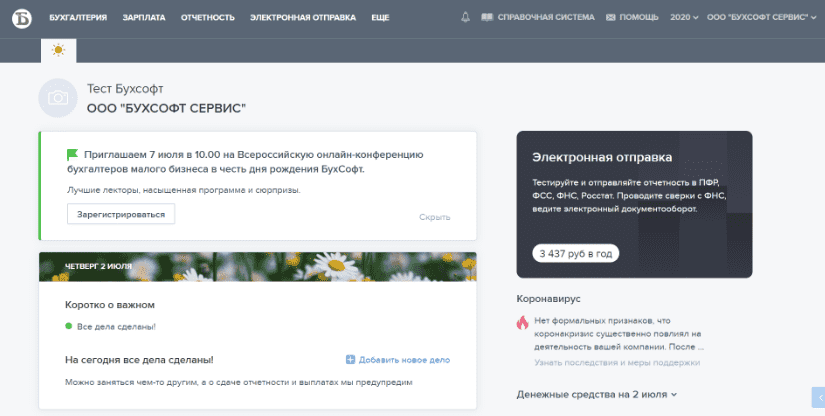Click the Тест Бухсофт user name
The image size is (825, 416).
click(x=125, y=89)
